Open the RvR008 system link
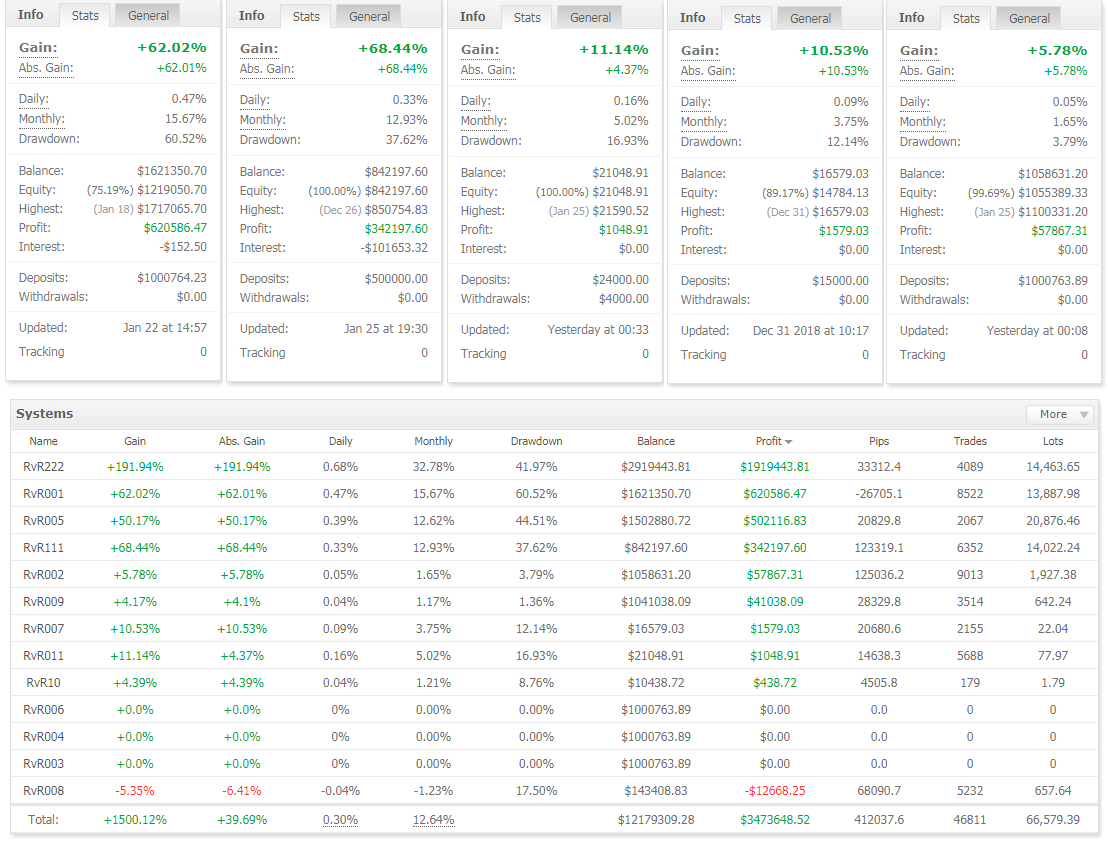The height and width of the screenshot is (842, 1108). [44, 790]
